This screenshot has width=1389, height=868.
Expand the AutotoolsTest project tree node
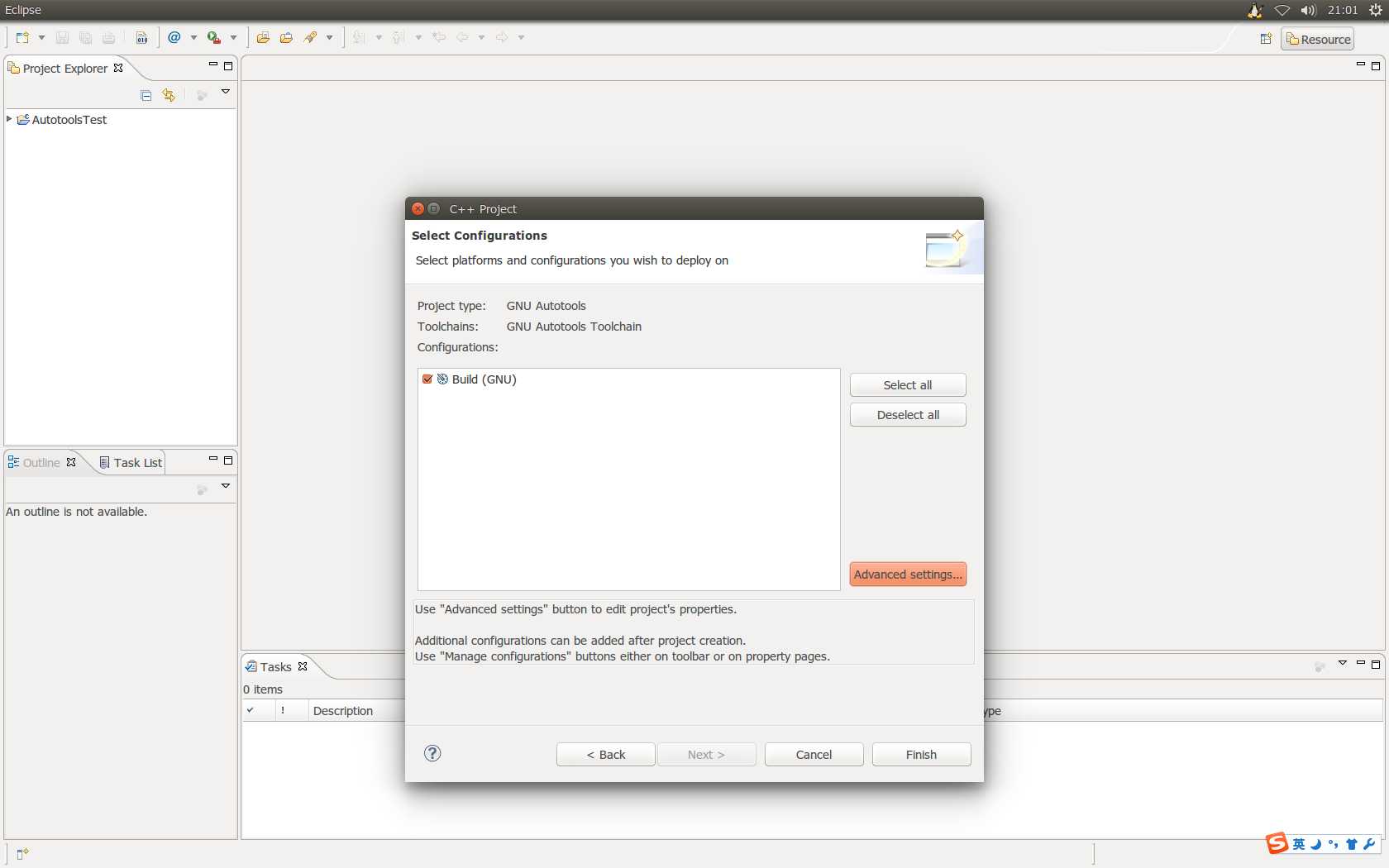click(x=9, y=119)
